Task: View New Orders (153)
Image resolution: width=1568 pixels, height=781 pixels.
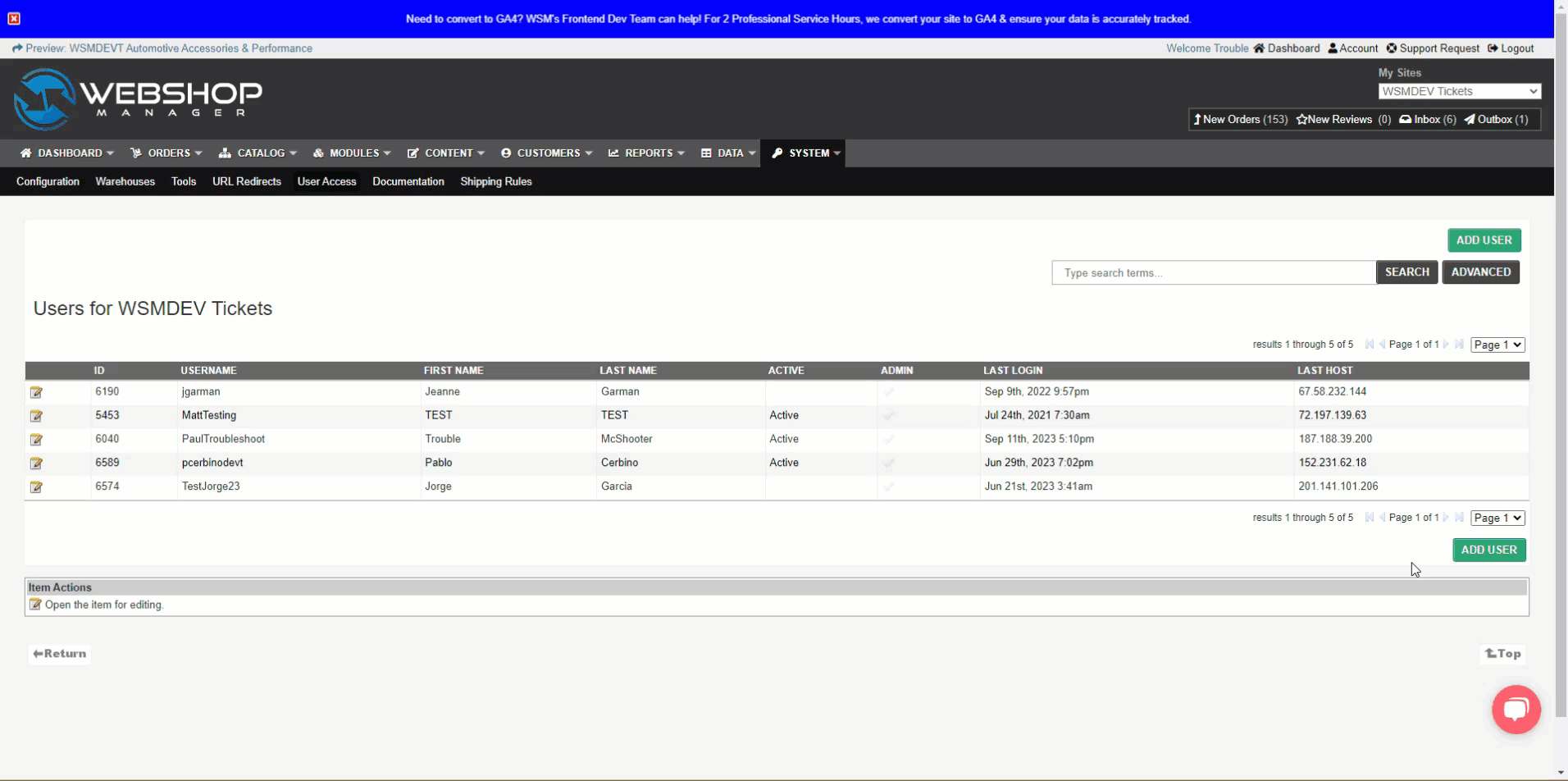Action: tap(1240, 120)
